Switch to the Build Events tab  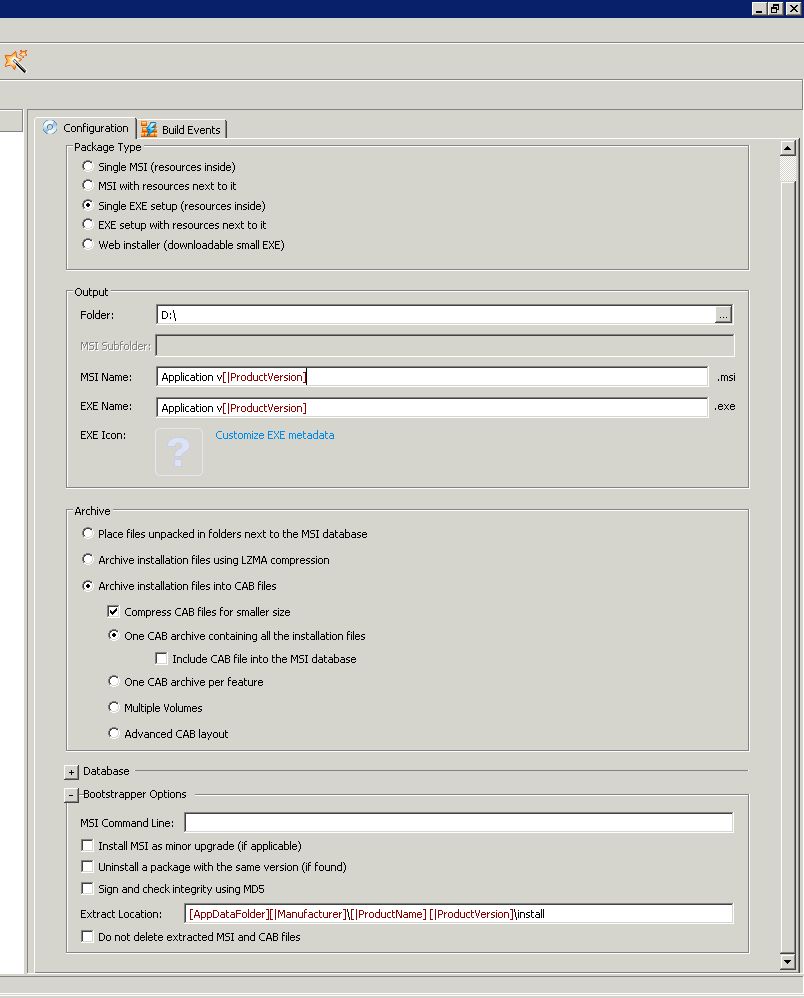click(x=182, y=130)
